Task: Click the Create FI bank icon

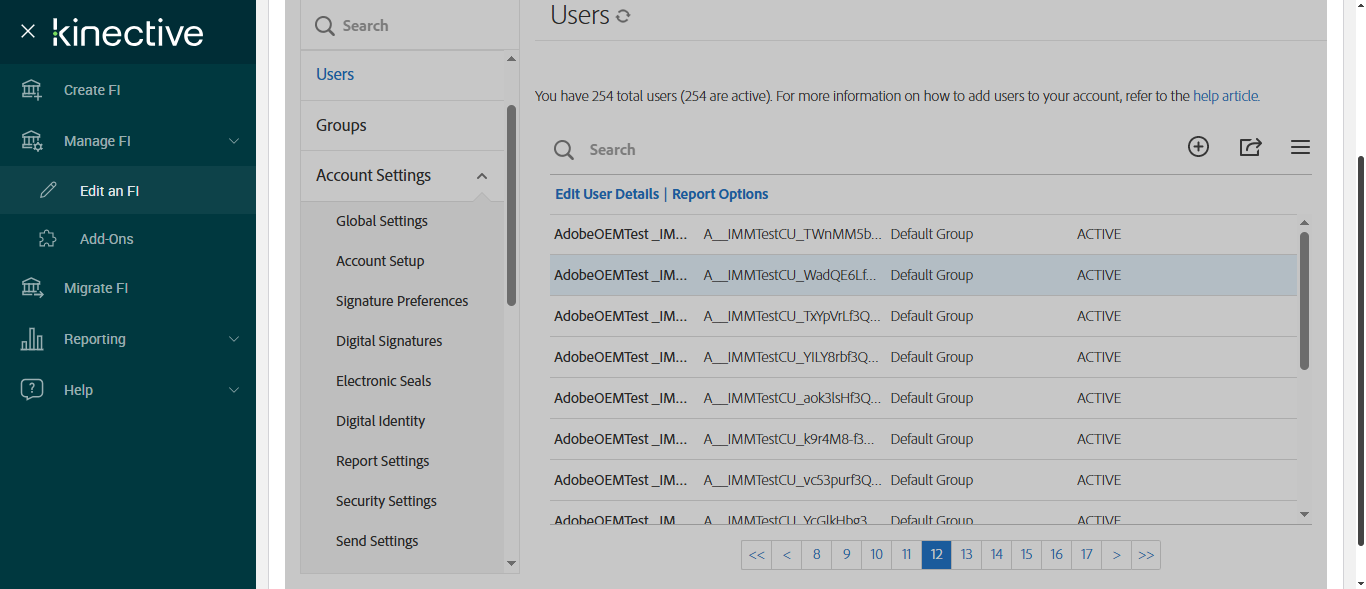Action: 32,90
